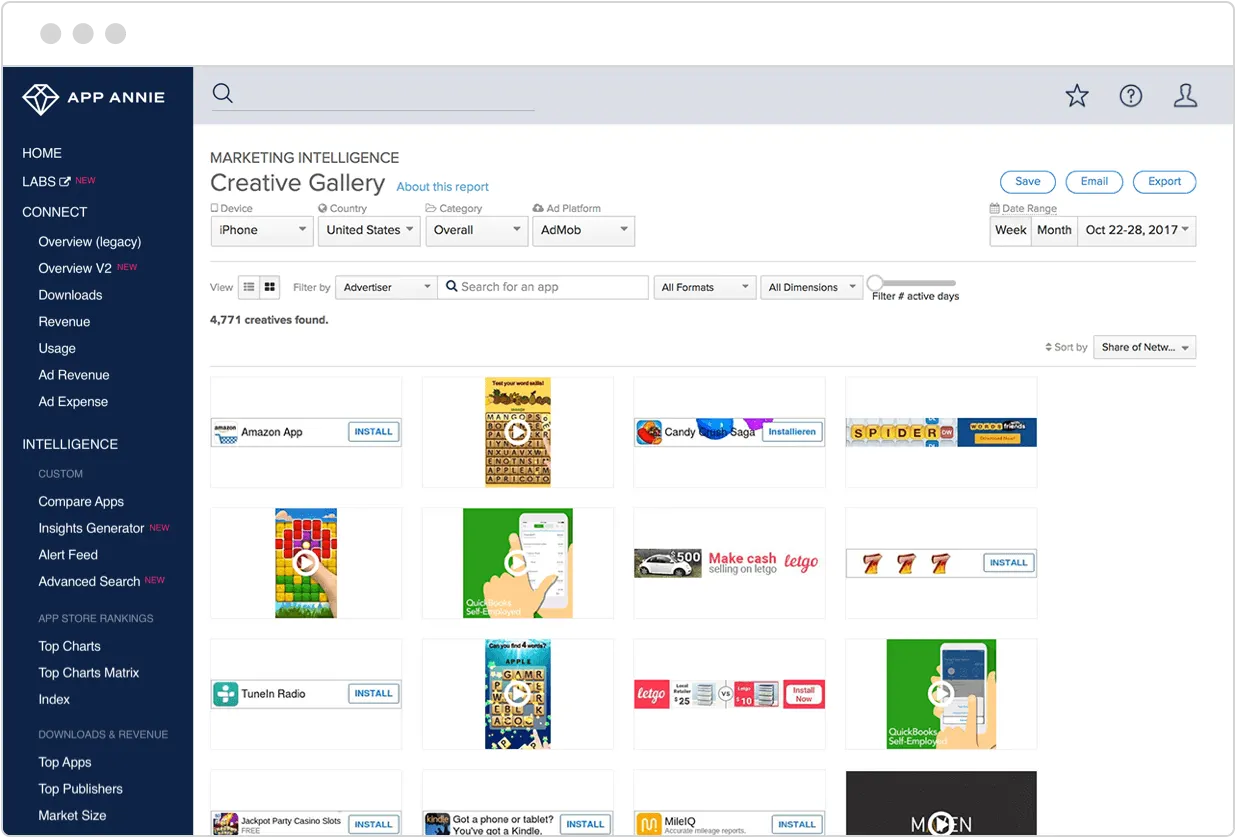Viewport: 1236px width, 838px height.
Task: Click the search magnifier icon in header
Action: tap(223, 93)
